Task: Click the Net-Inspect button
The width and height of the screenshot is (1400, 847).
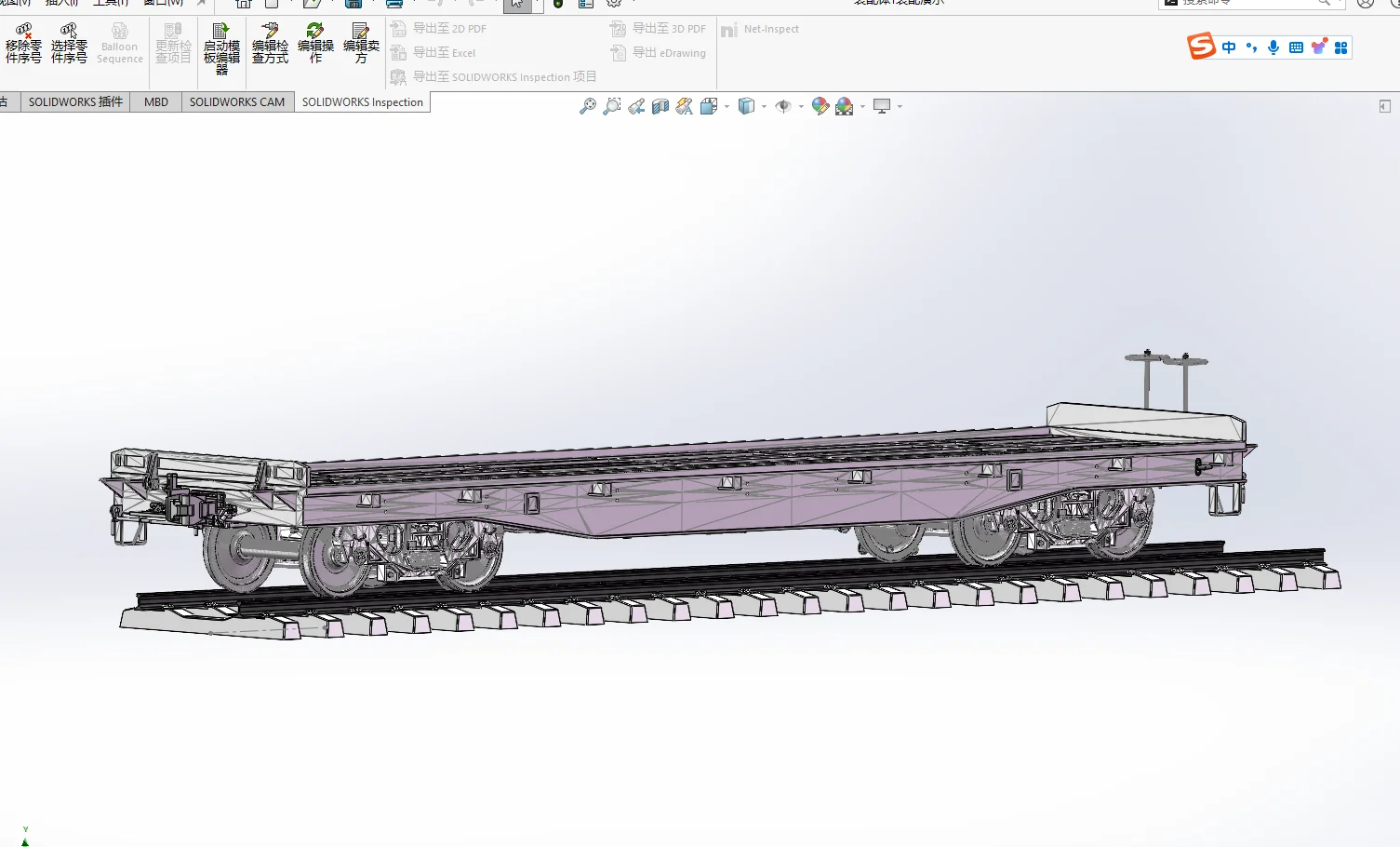Action: 760,30
